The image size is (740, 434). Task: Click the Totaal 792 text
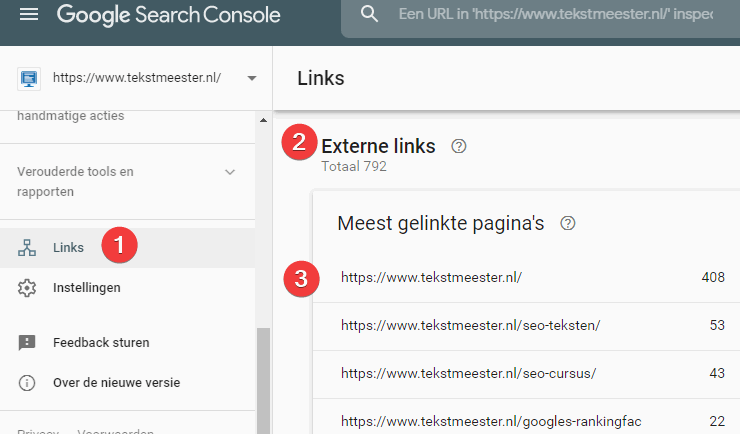point(354,167)
